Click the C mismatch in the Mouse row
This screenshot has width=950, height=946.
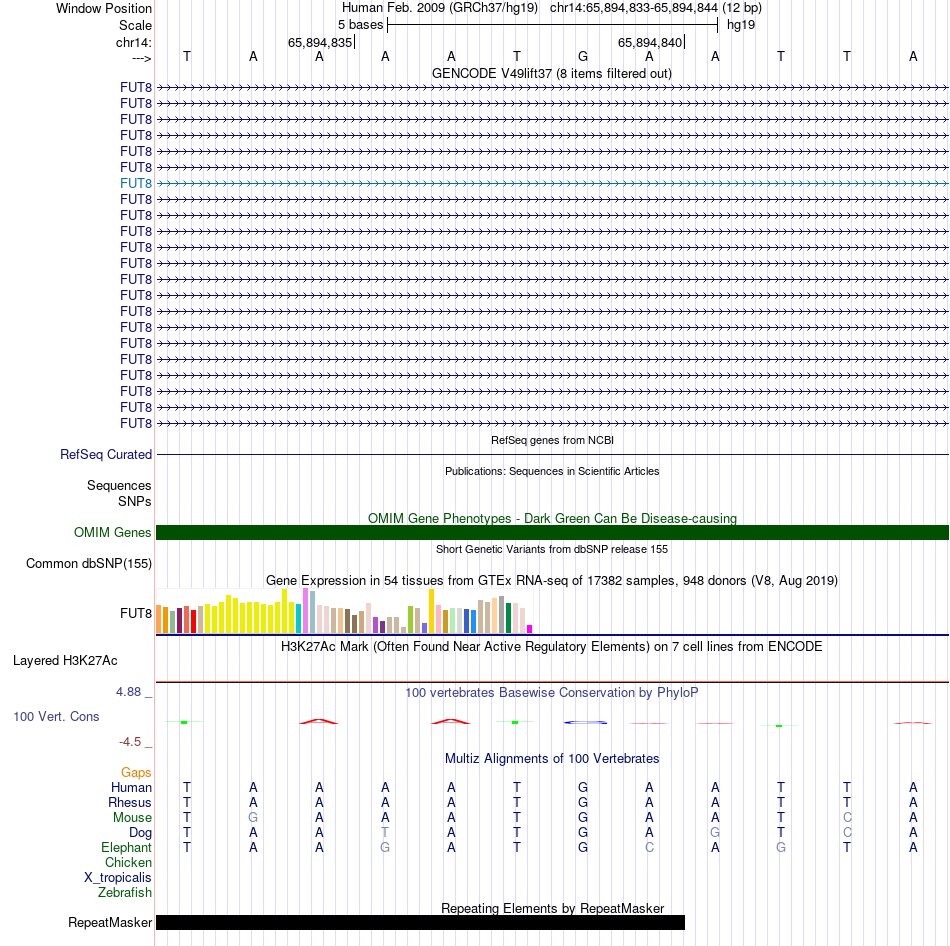pyautogui.click(x=847, y=818)
